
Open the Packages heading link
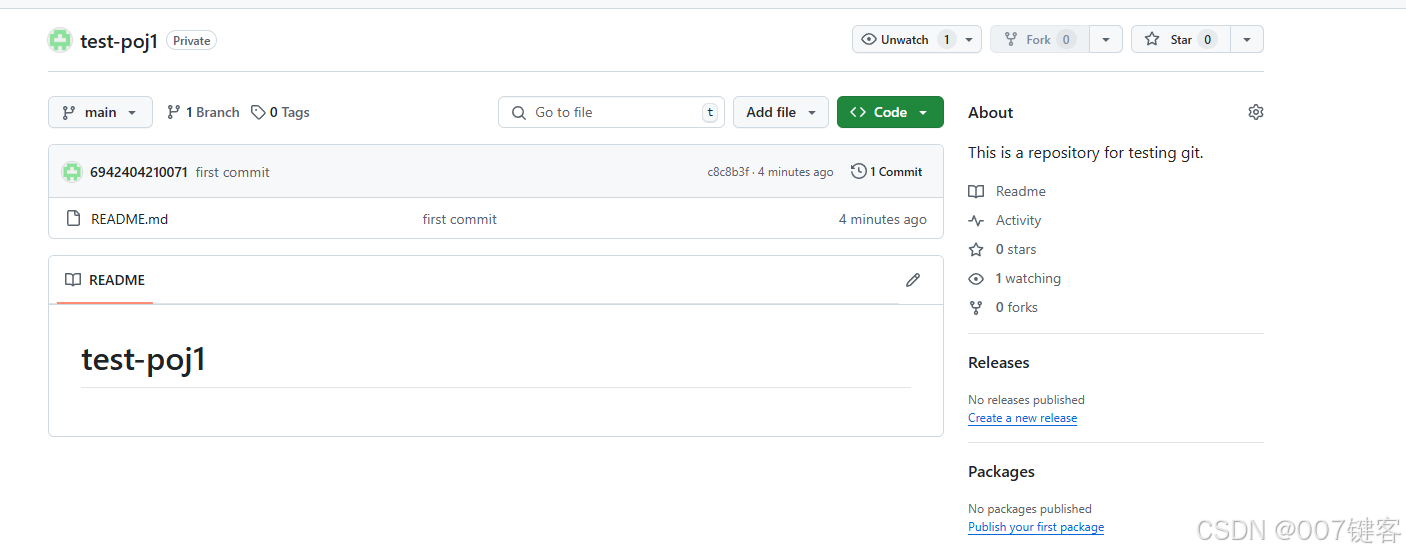[1001, 471]
